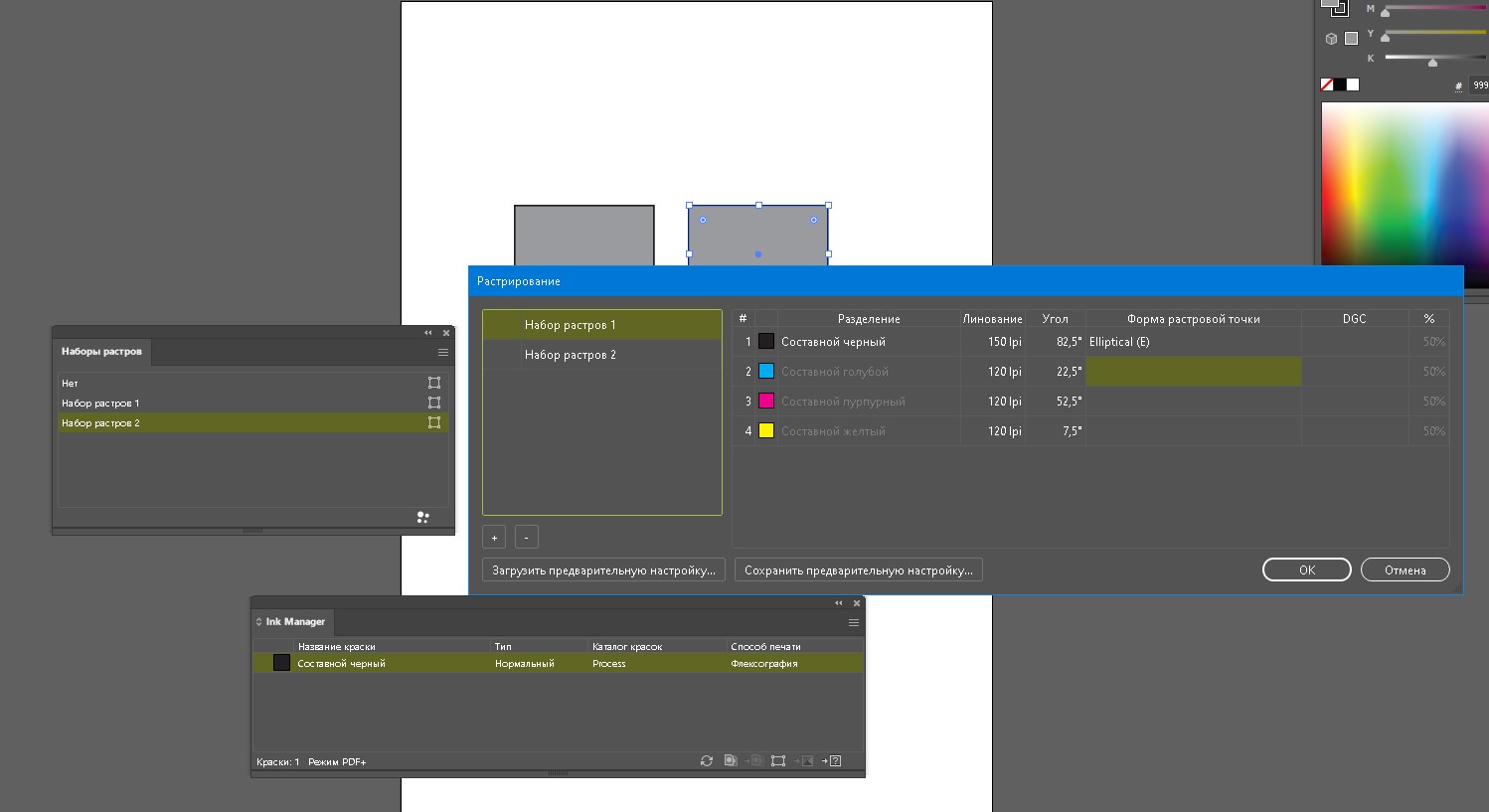Image resolution: width=1489 pixels, height=812 pixels.
Task: Click the black ink swatch in Ink Manager
Action: (281, 663)
